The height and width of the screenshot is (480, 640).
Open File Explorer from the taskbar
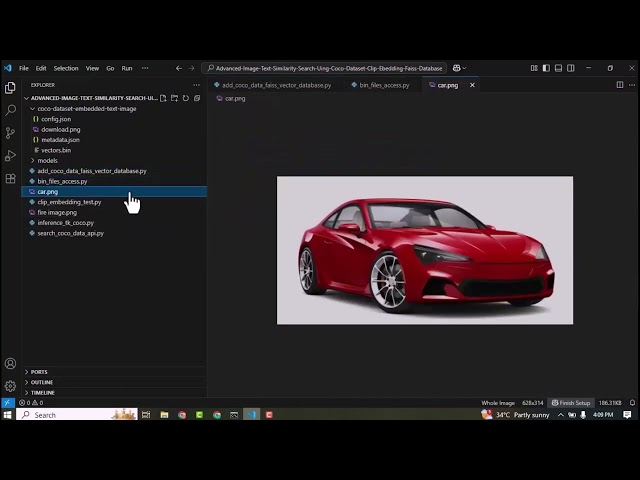164,415
